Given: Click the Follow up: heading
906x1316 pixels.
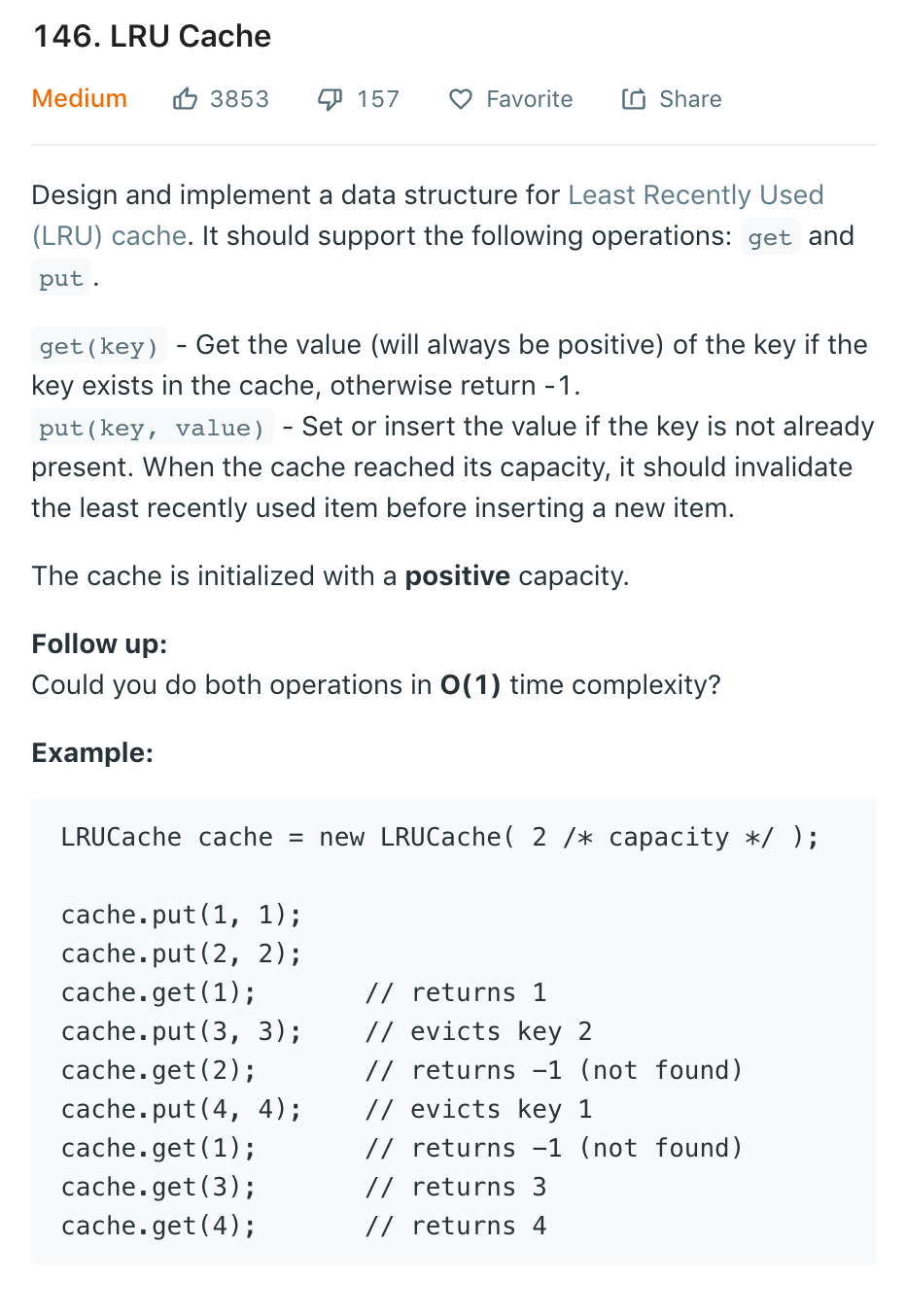Looking at the screenshot, I should click(x=99, y=643).
